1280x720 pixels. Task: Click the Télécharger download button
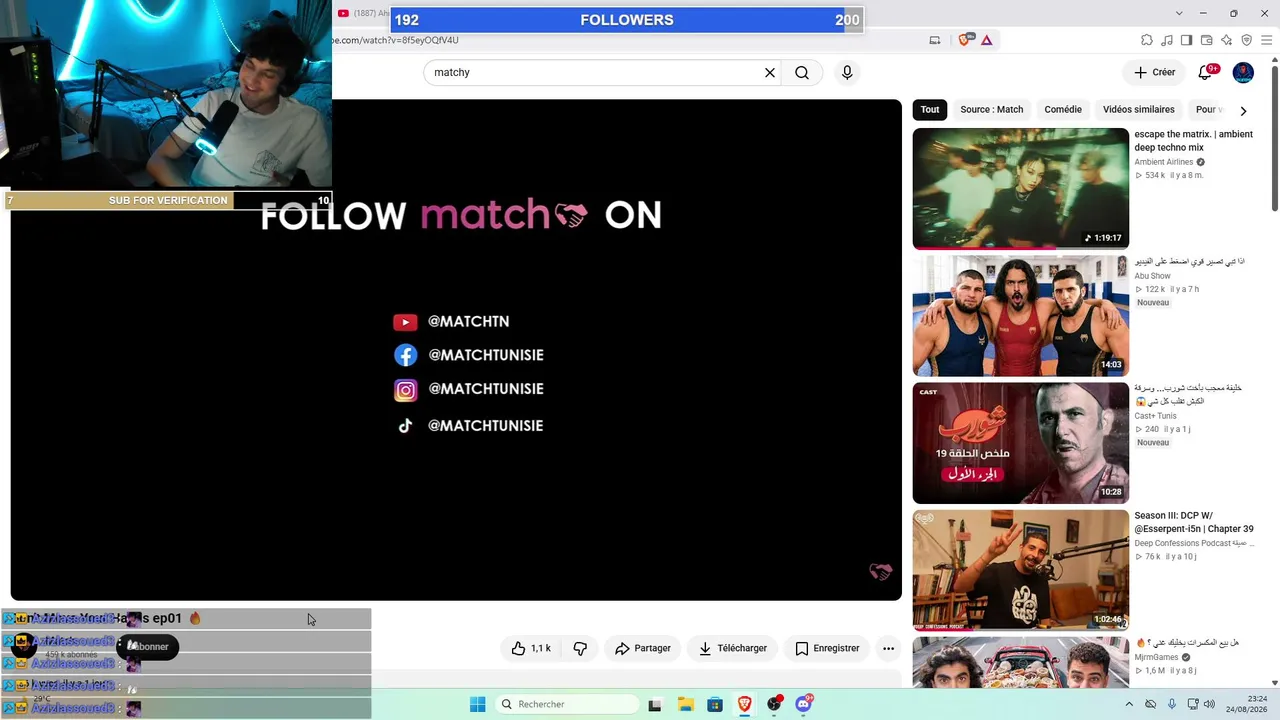[x=733, y=648]
